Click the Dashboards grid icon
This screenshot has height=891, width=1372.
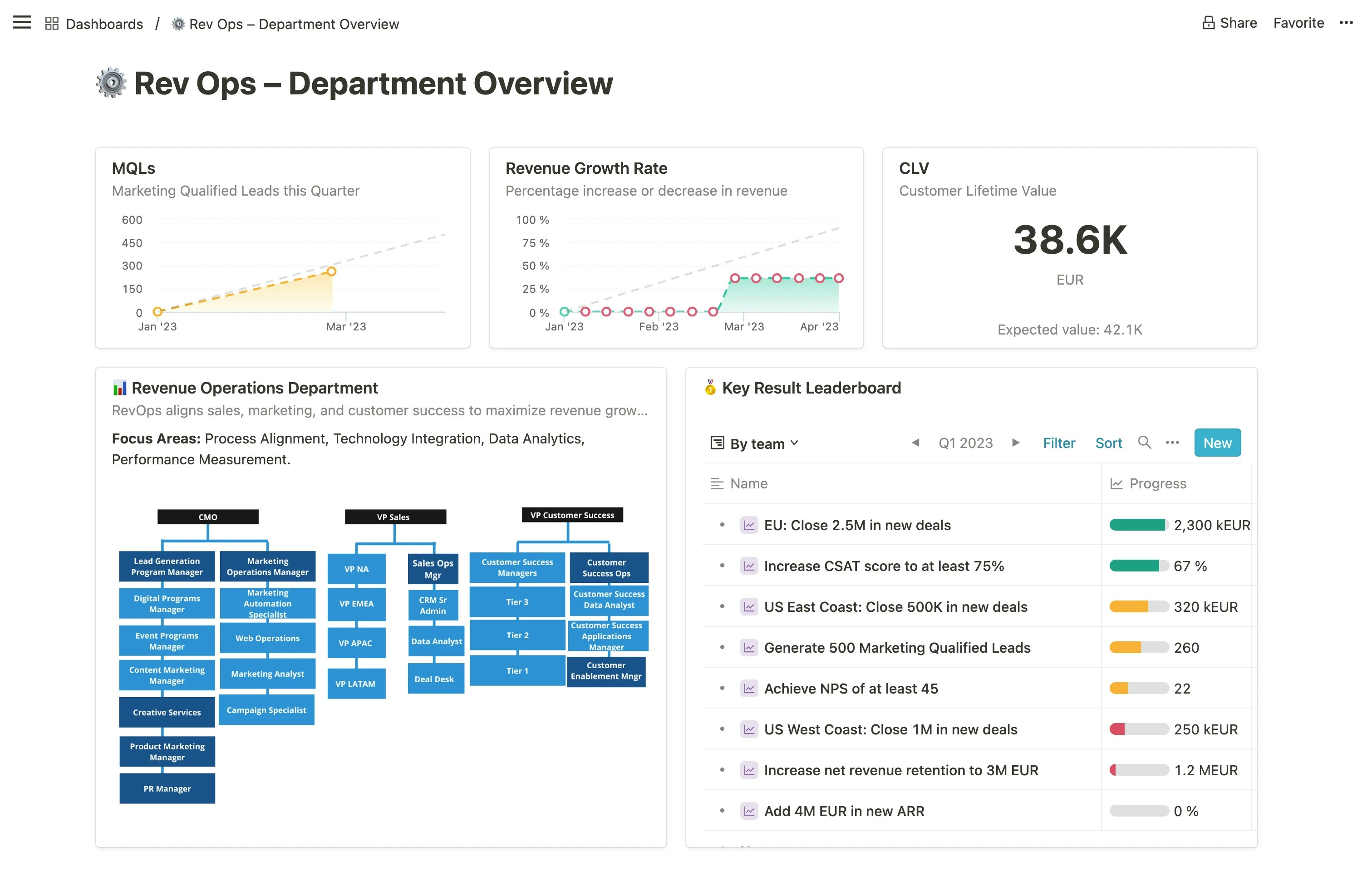pos(52,24)
